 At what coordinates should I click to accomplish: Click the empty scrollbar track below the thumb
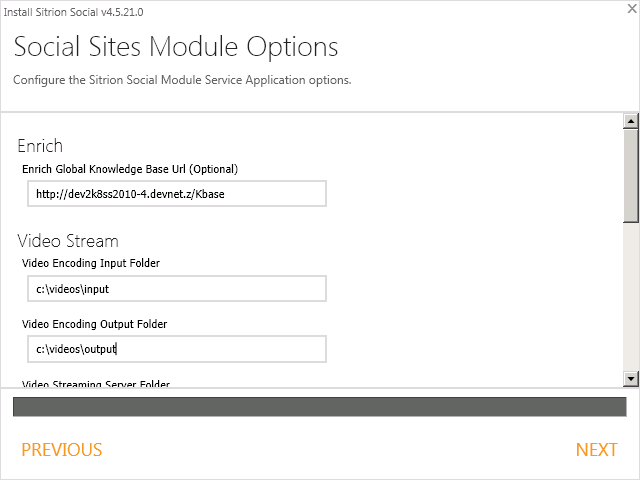tap(630, 300)
